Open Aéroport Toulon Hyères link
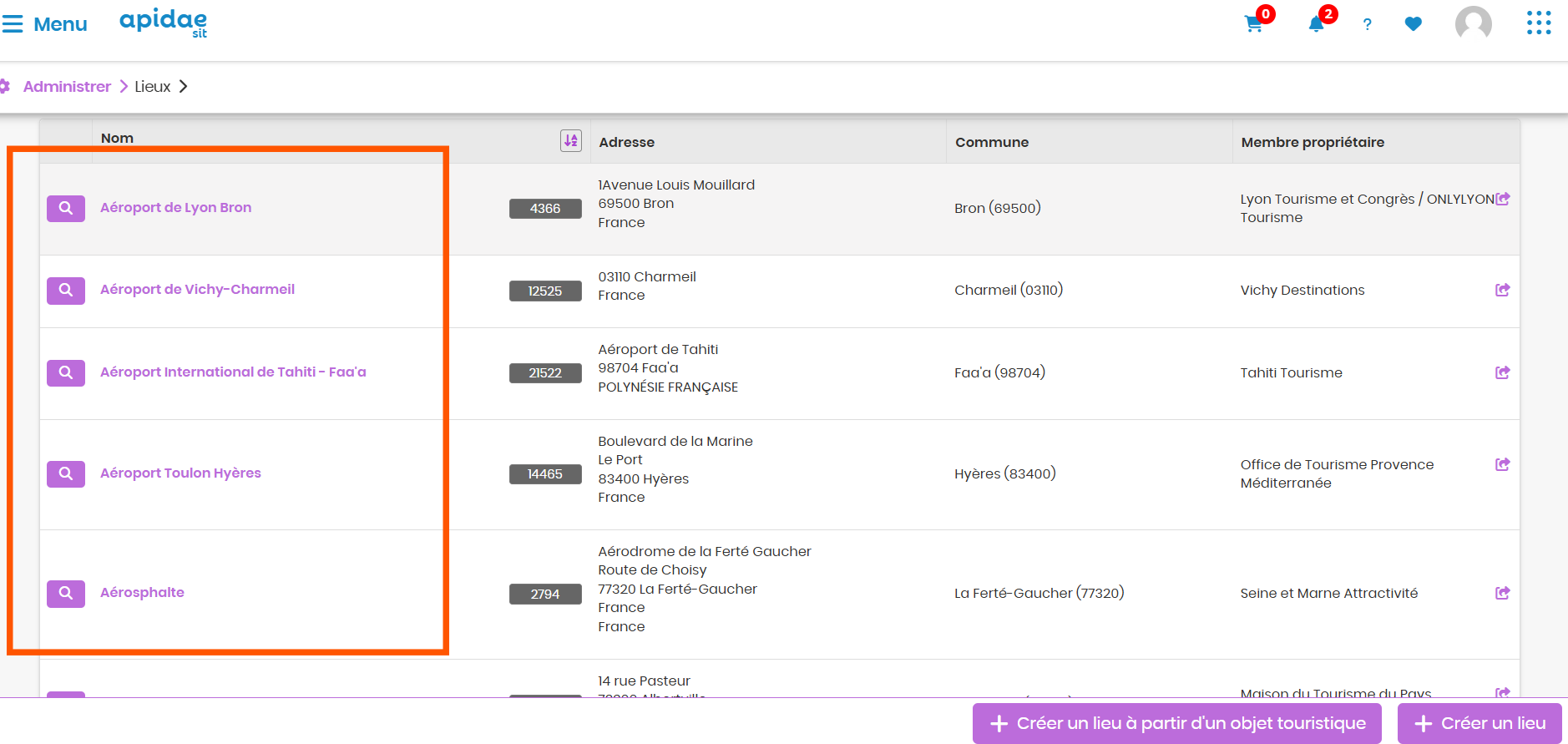Screen dimensions: 1568x744 180,473
